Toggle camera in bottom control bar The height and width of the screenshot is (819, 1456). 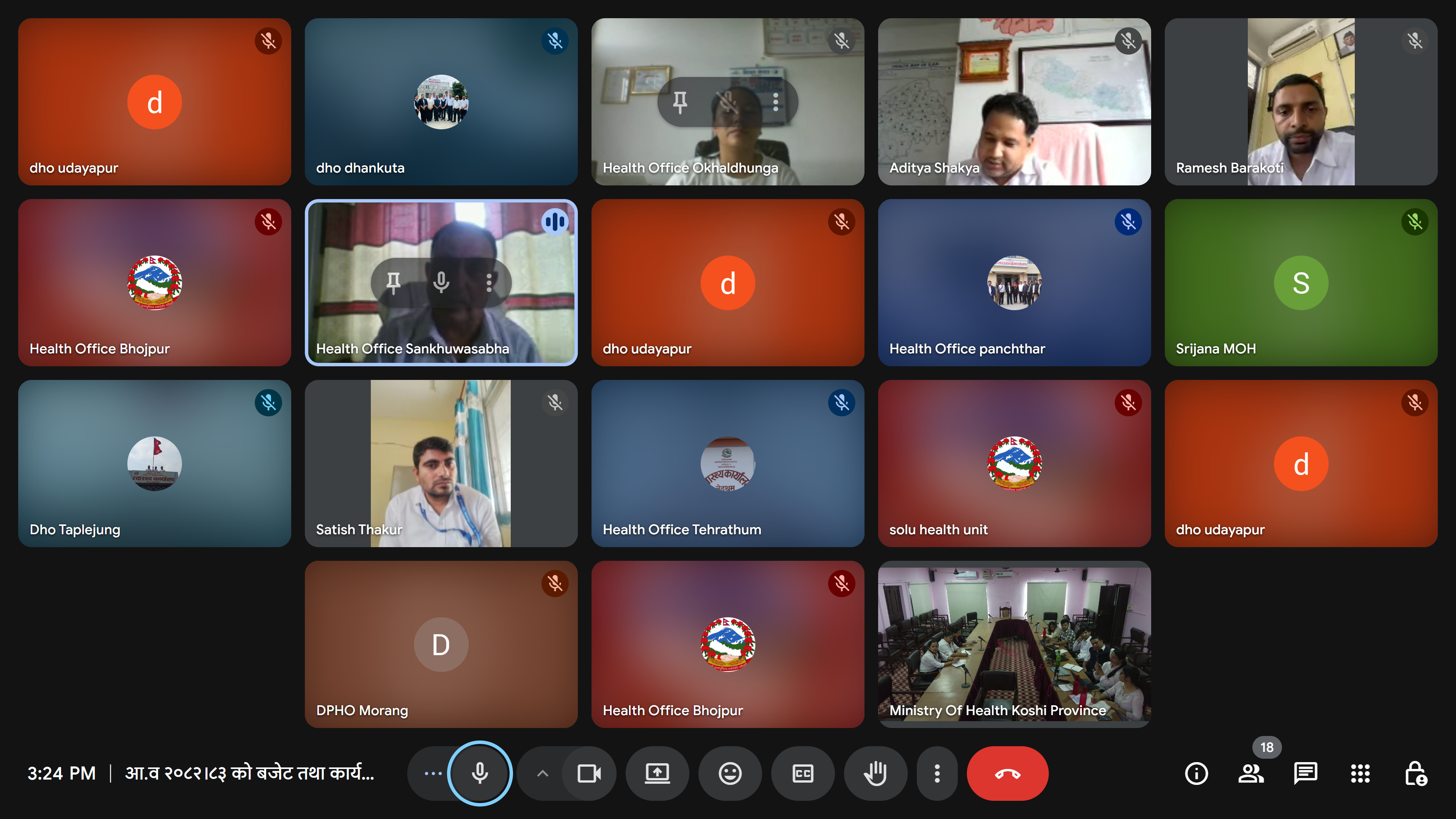[589, 773]
